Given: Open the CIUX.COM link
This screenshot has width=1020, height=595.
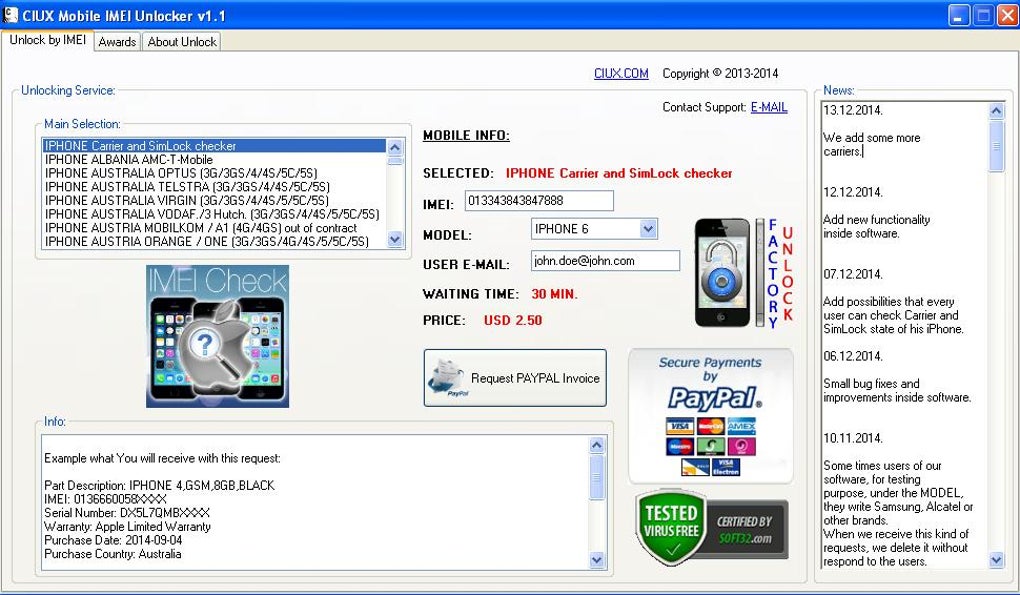Looking at the screenshot, I should coord(621,73).
